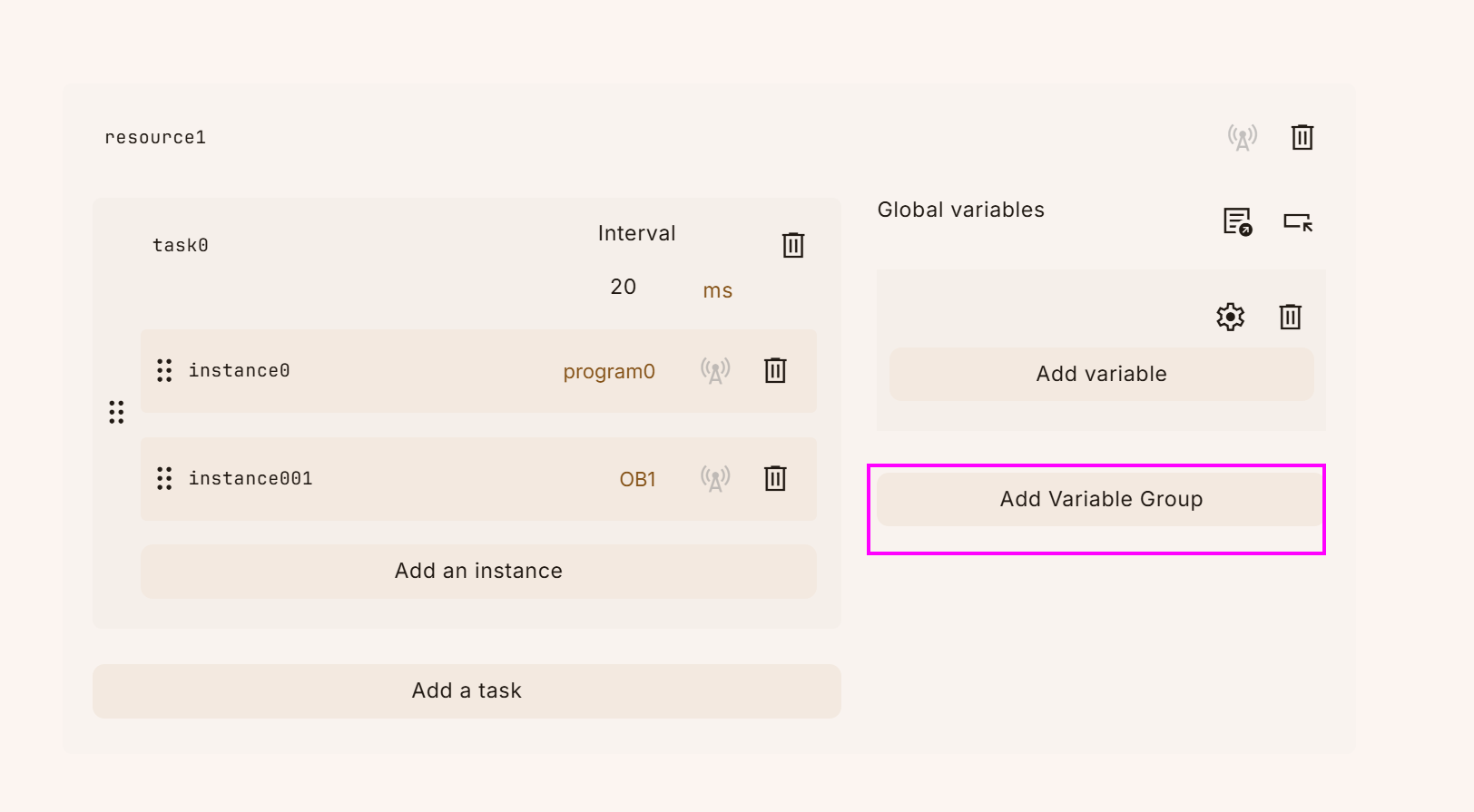Image resolution: width=1474 pixels, height=812 pixels.
Task: Delete the global variable group
Action: (1291, 317)
